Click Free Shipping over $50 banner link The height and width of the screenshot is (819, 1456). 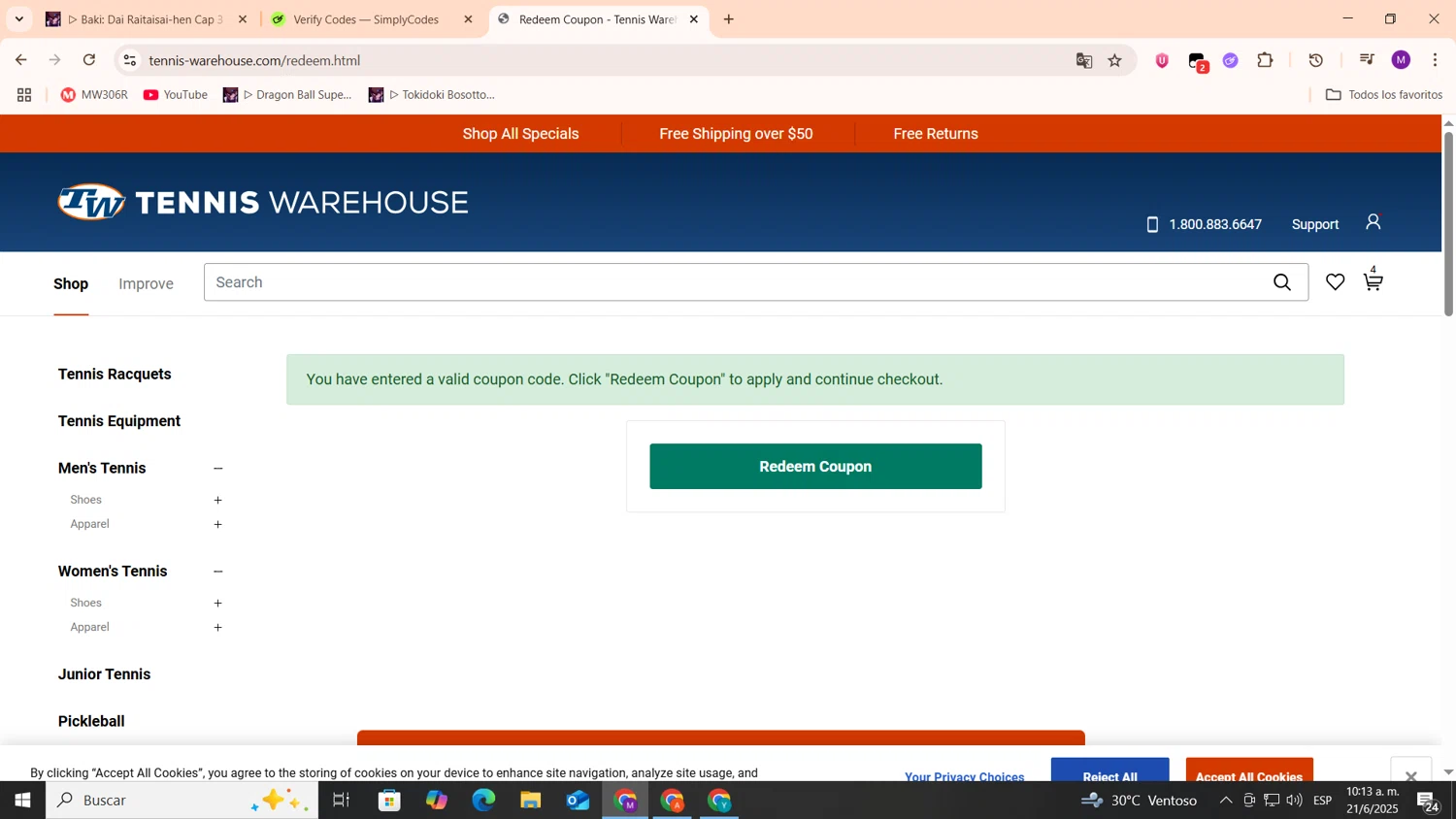(736, 134)
